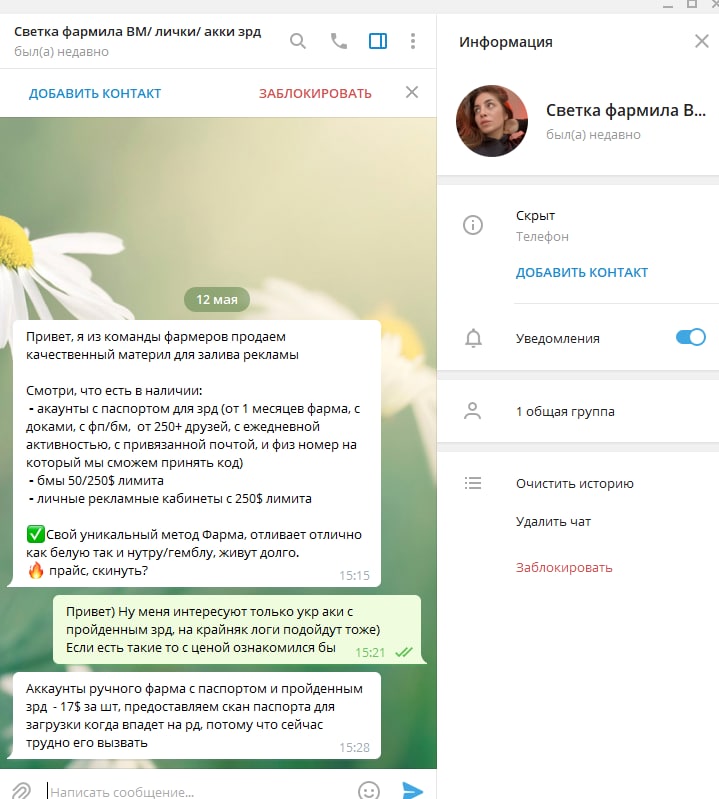719x799 pixels.
Task: Click the 12 мая date badge
Action: (217, 300)
